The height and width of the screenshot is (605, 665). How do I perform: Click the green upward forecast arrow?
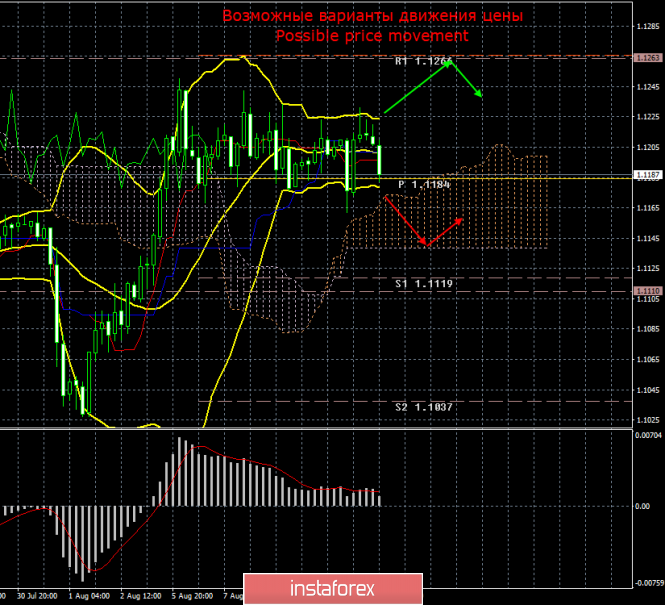(x=418, y=88)
